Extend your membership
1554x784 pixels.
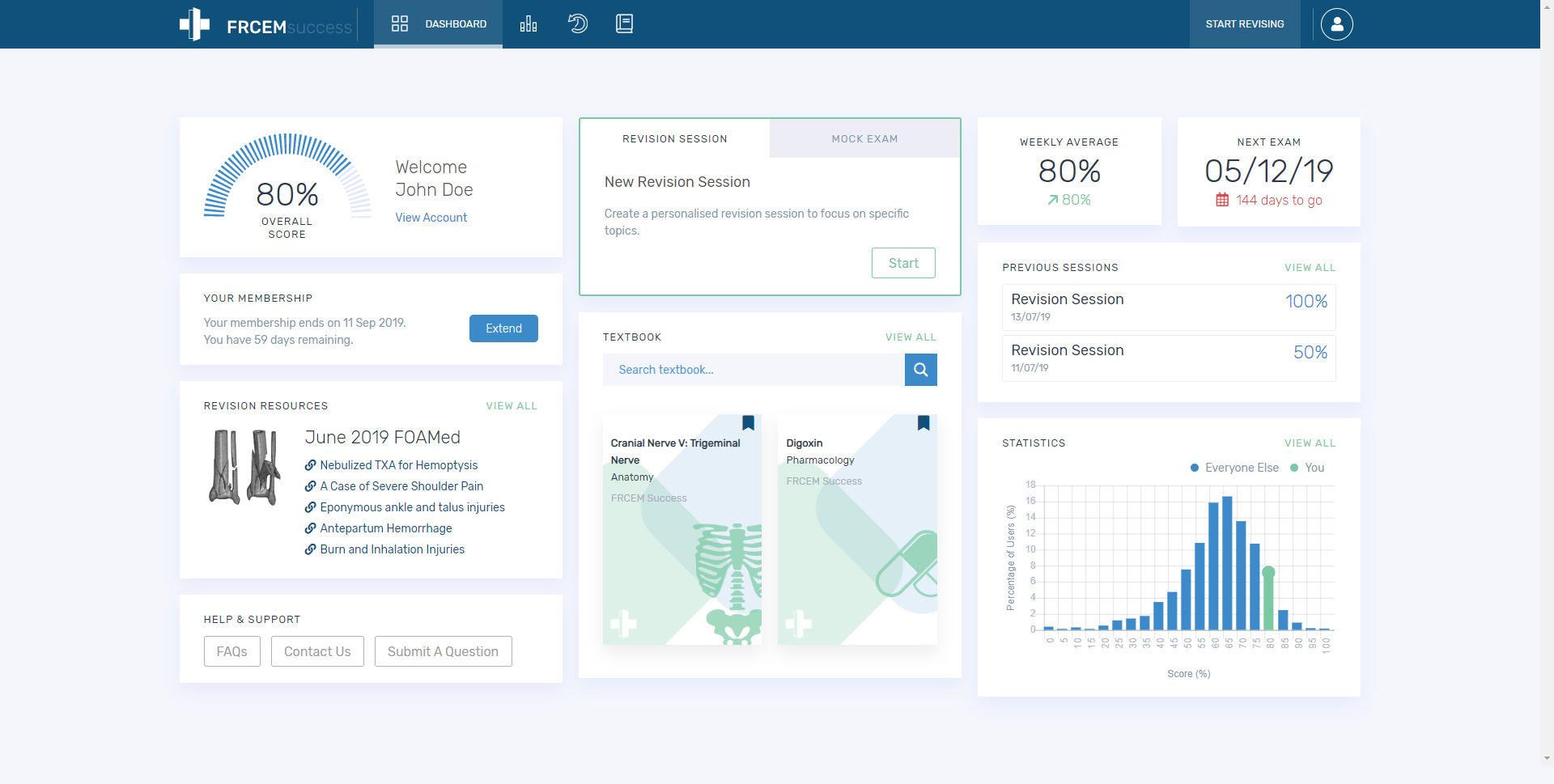point(503,328)
